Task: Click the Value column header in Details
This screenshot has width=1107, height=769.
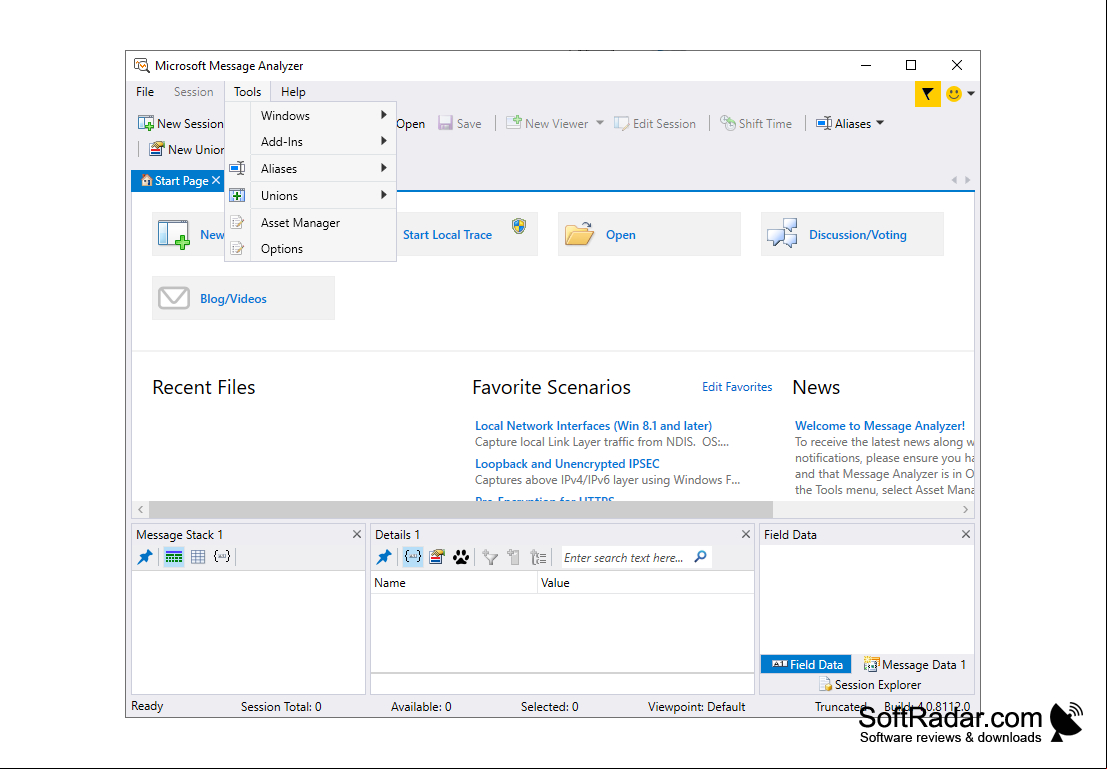Action: [x=646, y=583]
